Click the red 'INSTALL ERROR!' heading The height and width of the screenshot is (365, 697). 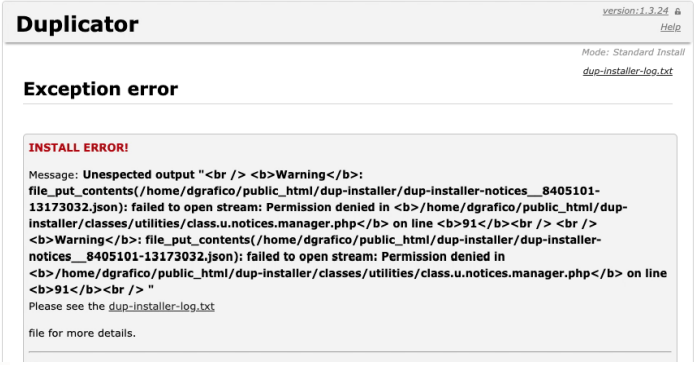point(79,148)
